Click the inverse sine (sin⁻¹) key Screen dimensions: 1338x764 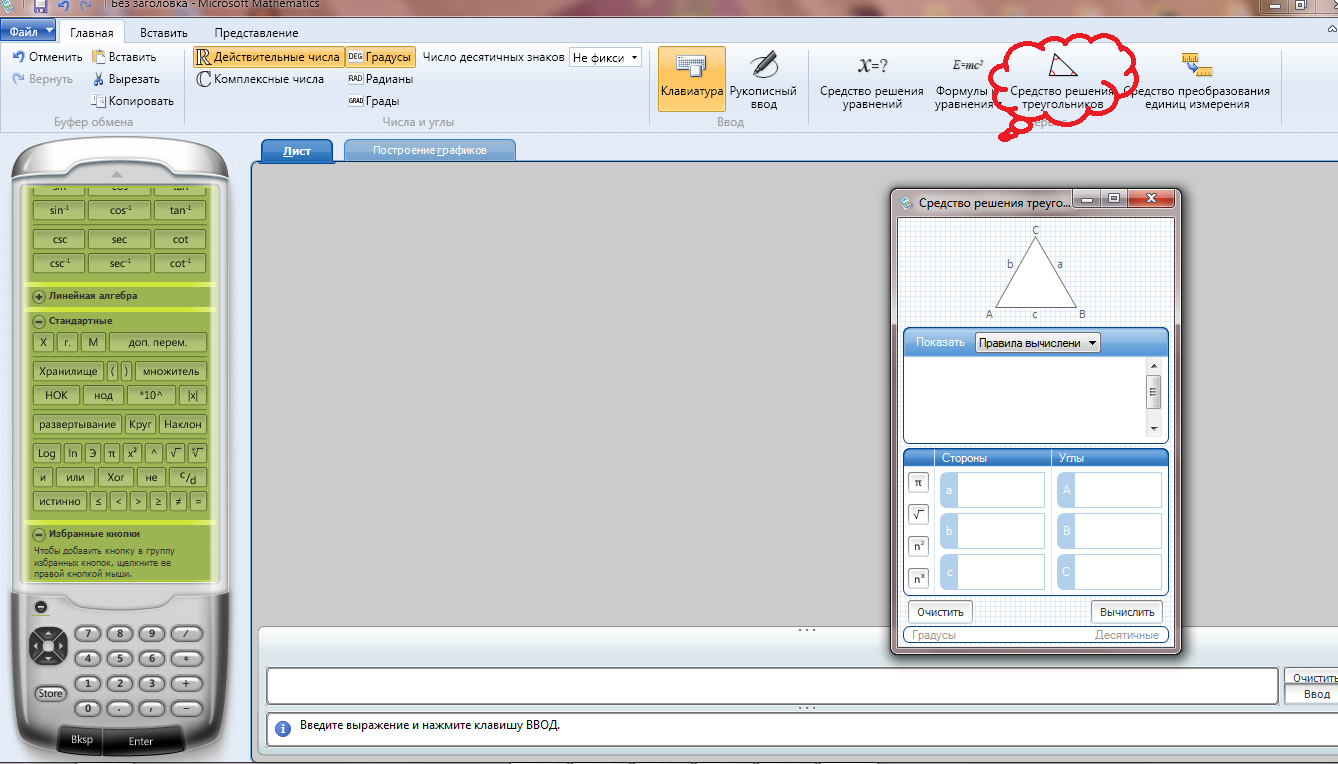coord(59,210)
